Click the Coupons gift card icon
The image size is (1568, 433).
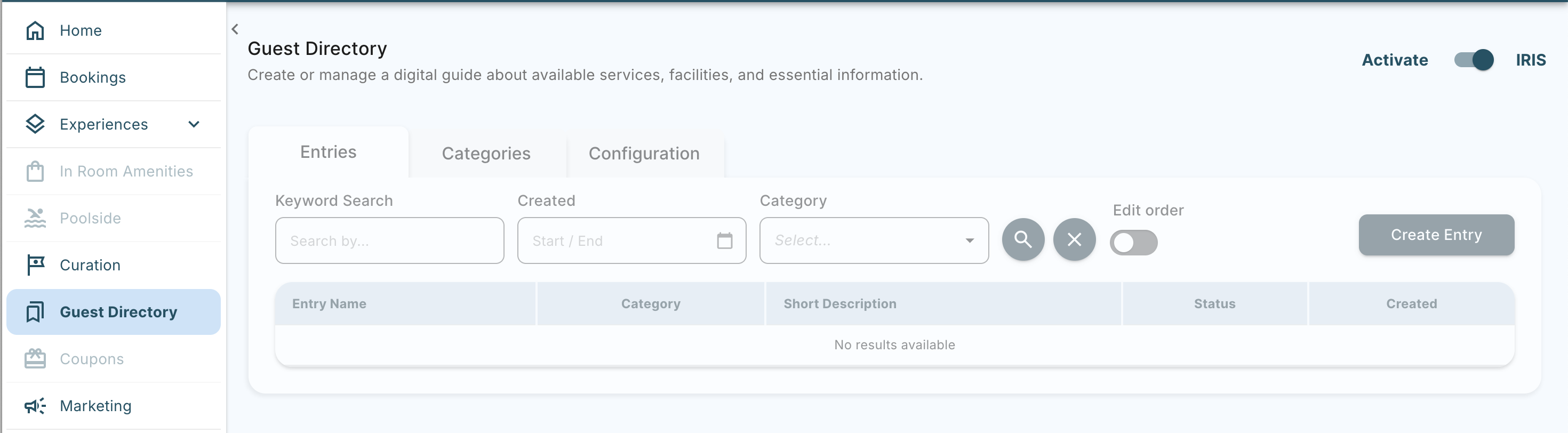coord(35,359)
